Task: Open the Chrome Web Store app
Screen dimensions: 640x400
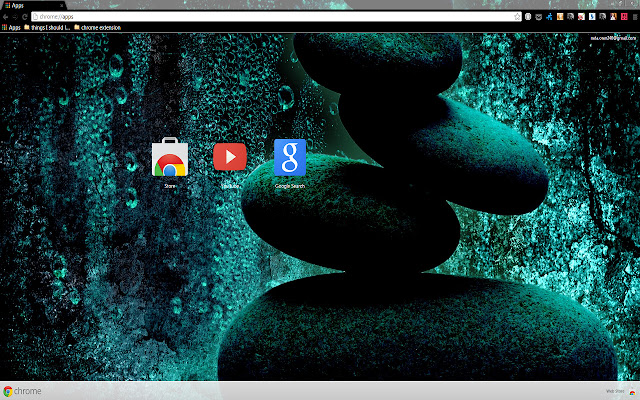Action: 170,157
